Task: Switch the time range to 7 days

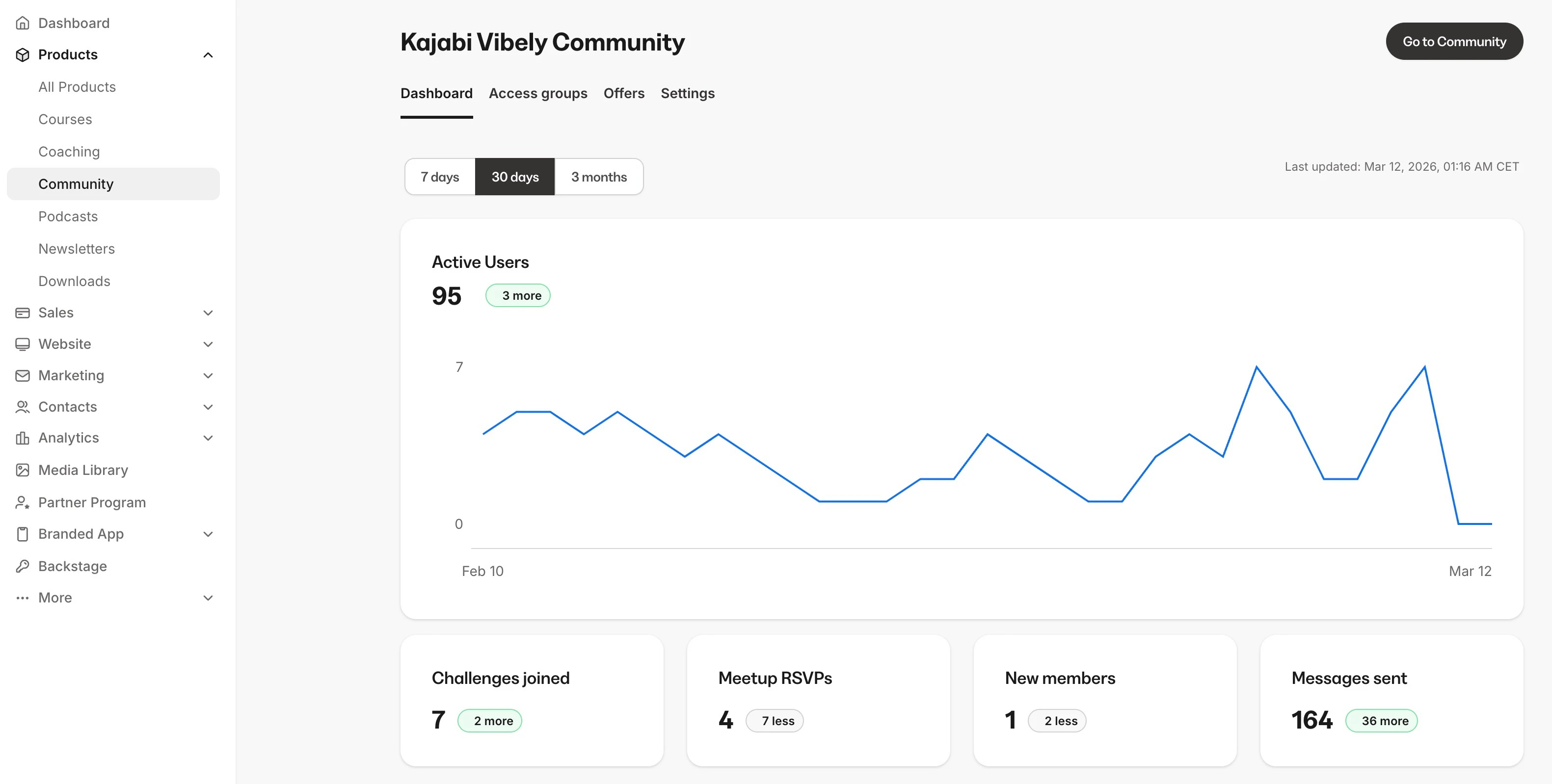Action: tap(440, 177)
